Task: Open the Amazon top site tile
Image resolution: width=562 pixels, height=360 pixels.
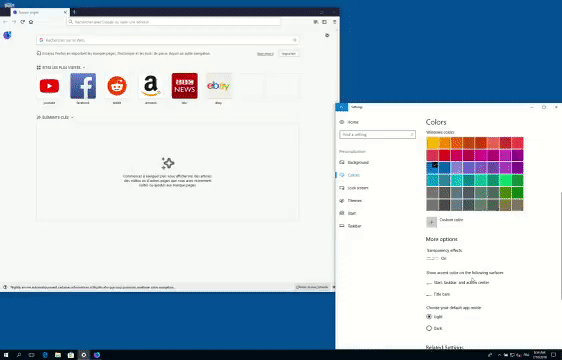Action: point(151,86)
